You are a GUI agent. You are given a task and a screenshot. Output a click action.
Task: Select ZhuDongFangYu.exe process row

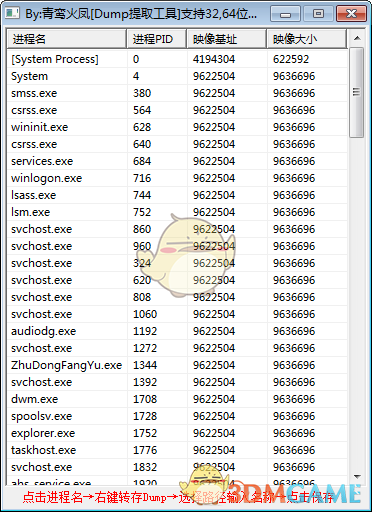pos(177,365)
